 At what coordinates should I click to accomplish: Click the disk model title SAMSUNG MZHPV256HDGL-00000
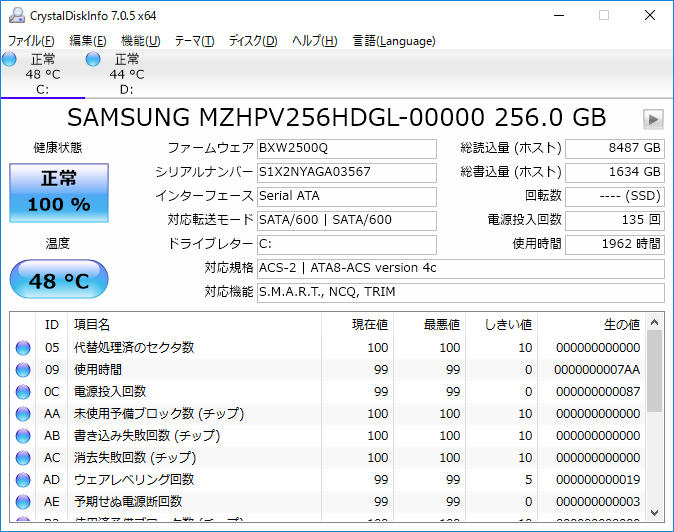coord(276,118)
